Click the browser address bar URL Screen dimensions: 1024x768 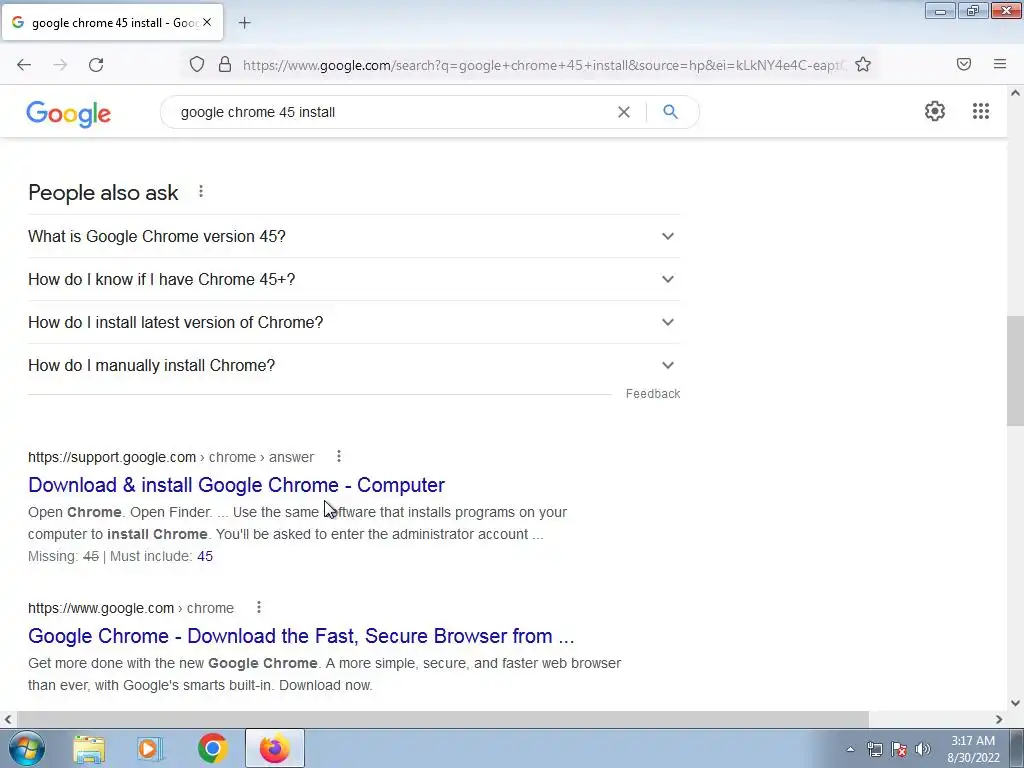click(544, 65)
